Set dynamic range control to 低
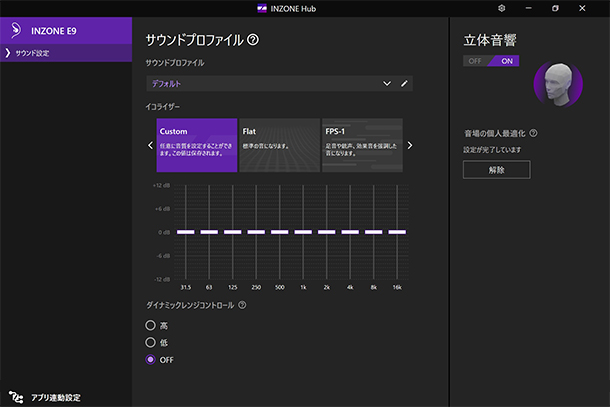Screen dimensions: 610x407 (151, 342)
